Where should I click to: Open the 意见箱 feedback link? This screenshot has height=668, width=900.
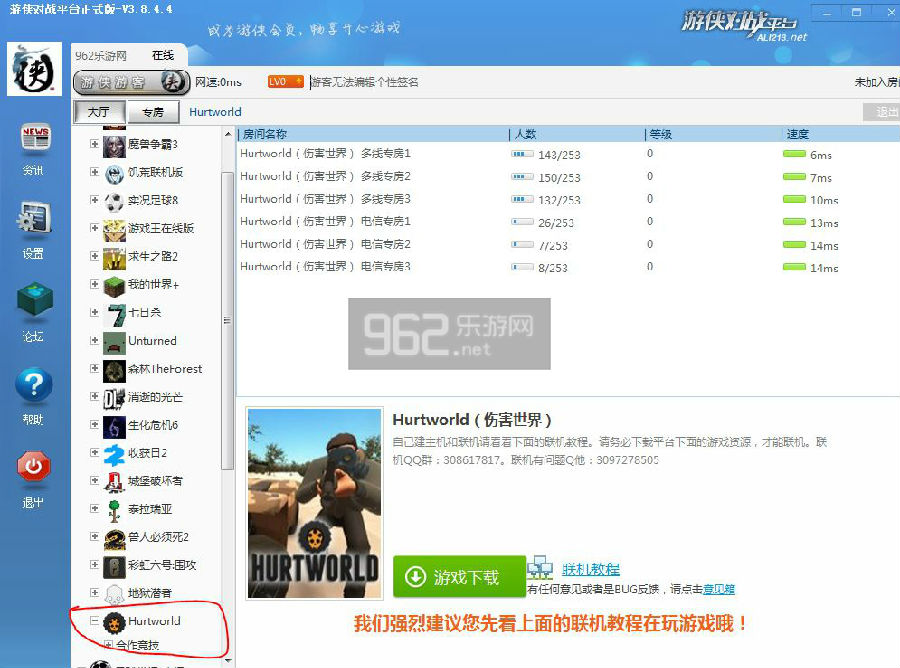pyautogui.click(x=718, y=589)
